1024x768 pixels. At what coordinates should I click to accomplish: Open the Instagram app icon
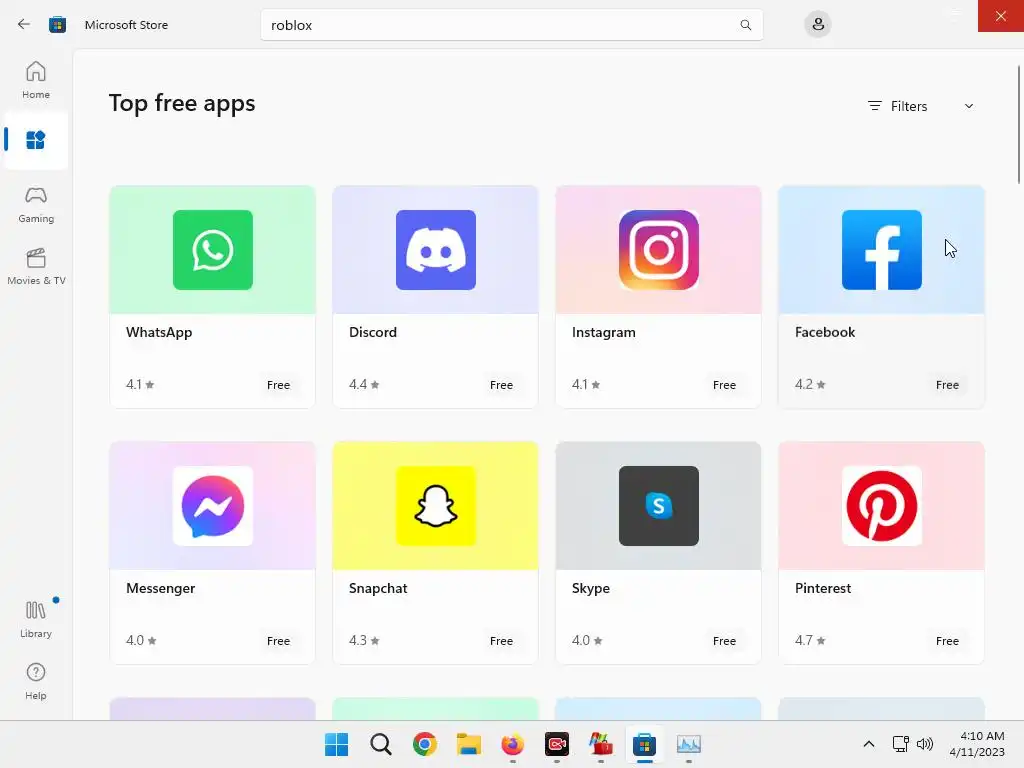pyautogui.click(x=659, y=249)
